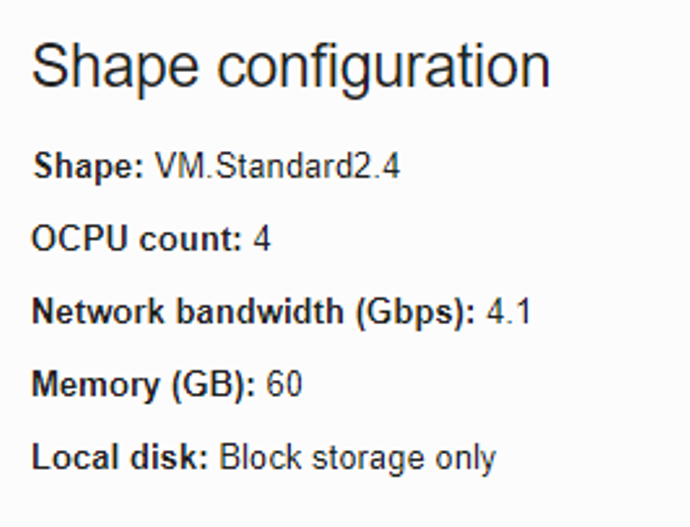Click the bold "Local disk:" label
The width and height of the screenshot is (690, 527).
tap(120, 458)
